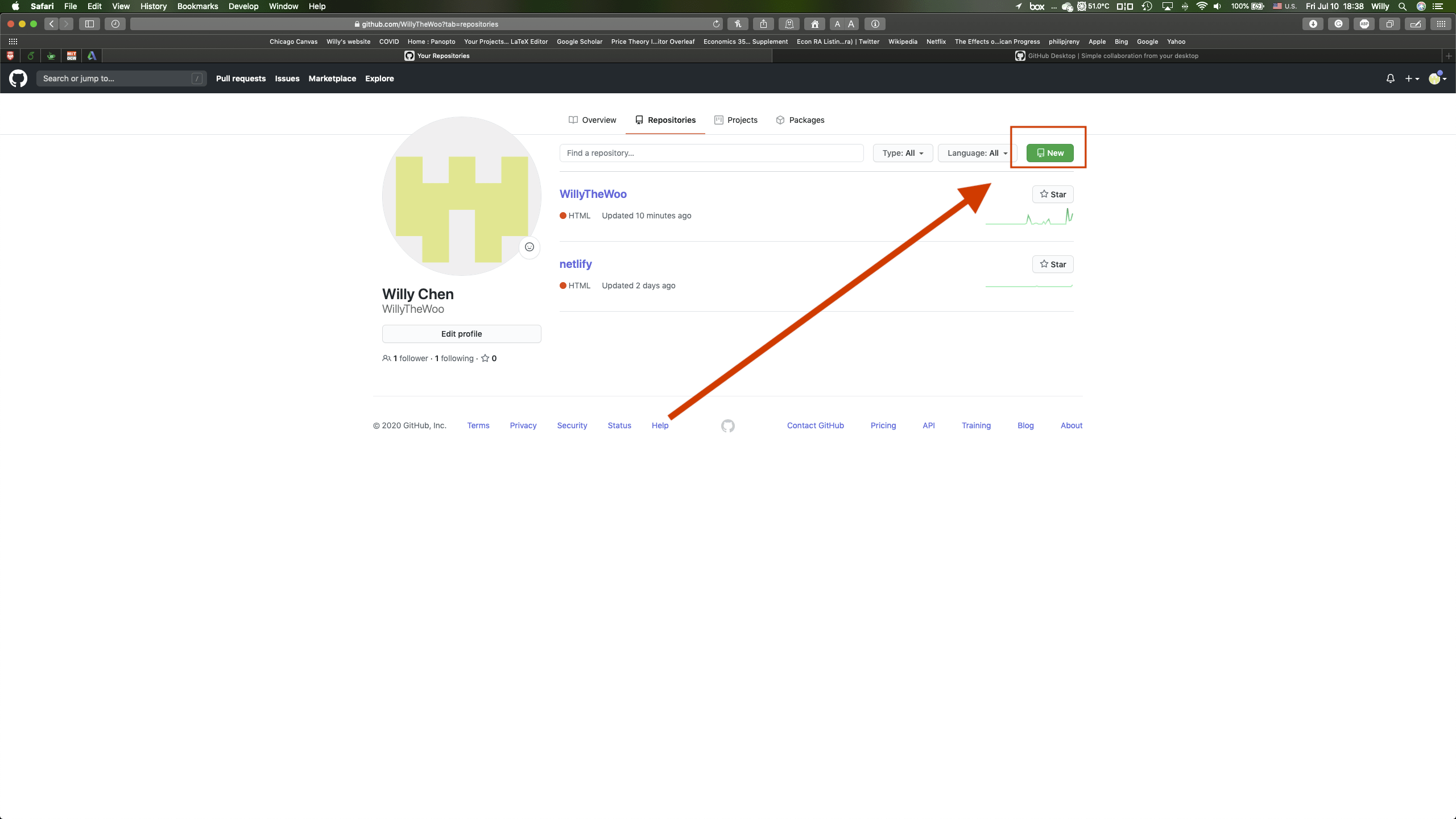Expand the Type: All filter
Viewport: 1456px width, 819px height.
tap(903, 153)
